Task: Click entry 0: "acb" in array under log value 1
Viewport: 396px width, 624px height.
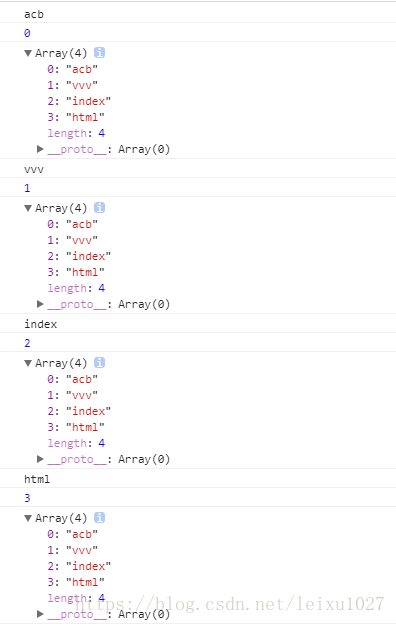Action: tap(72, 224)
